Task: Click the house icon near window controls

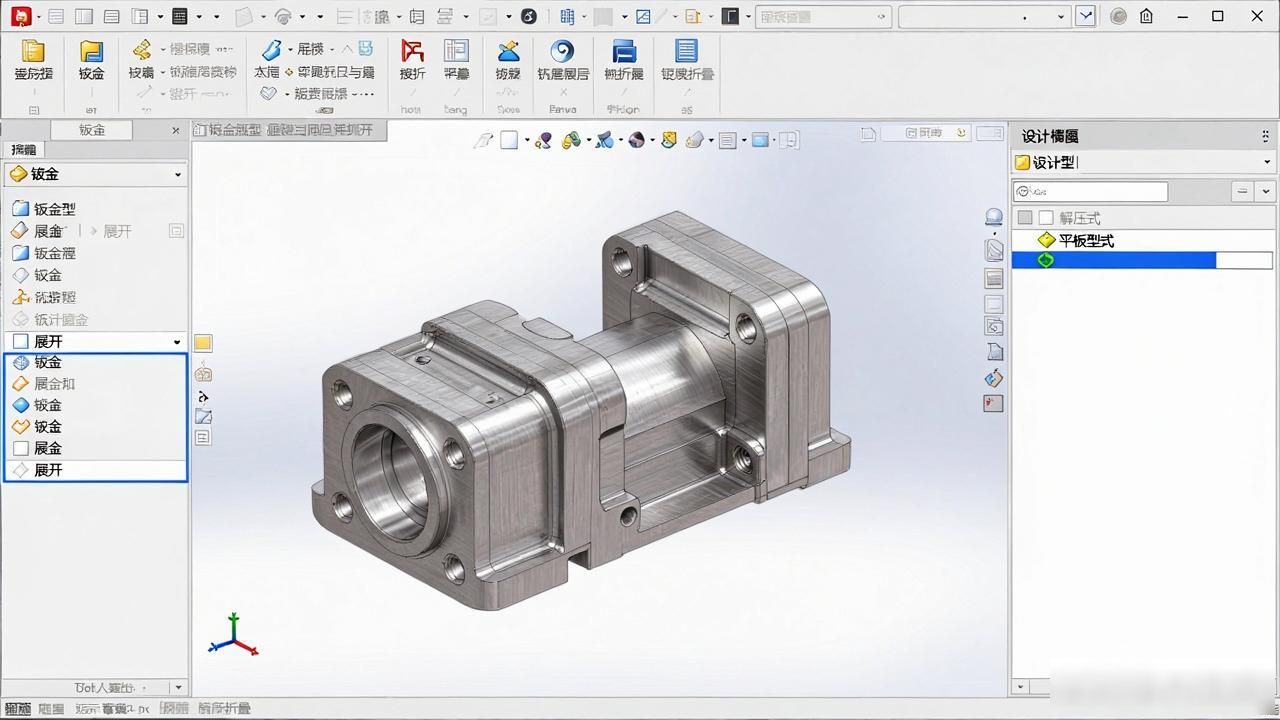Action: [x=1146, y=16]
